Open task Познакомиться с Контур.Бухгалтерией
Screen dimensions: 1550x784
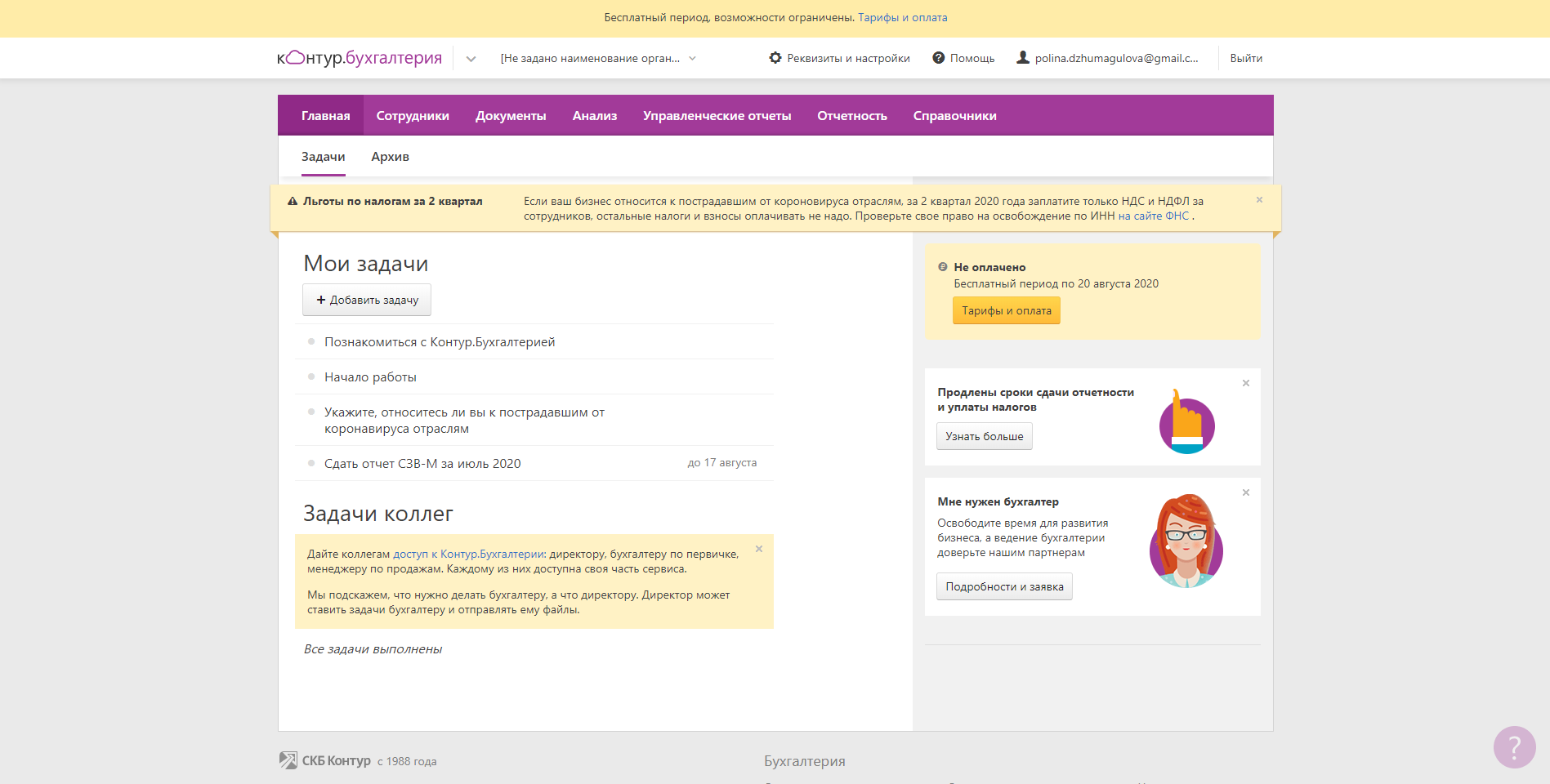click(x=440, y=342)
